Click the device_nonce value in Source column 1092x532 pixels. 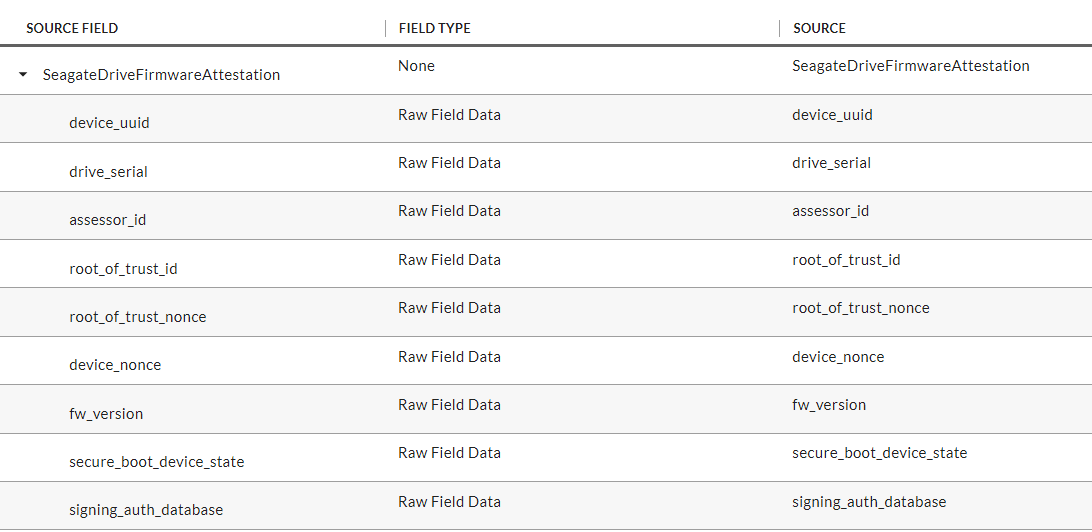(x=838, y=357)
